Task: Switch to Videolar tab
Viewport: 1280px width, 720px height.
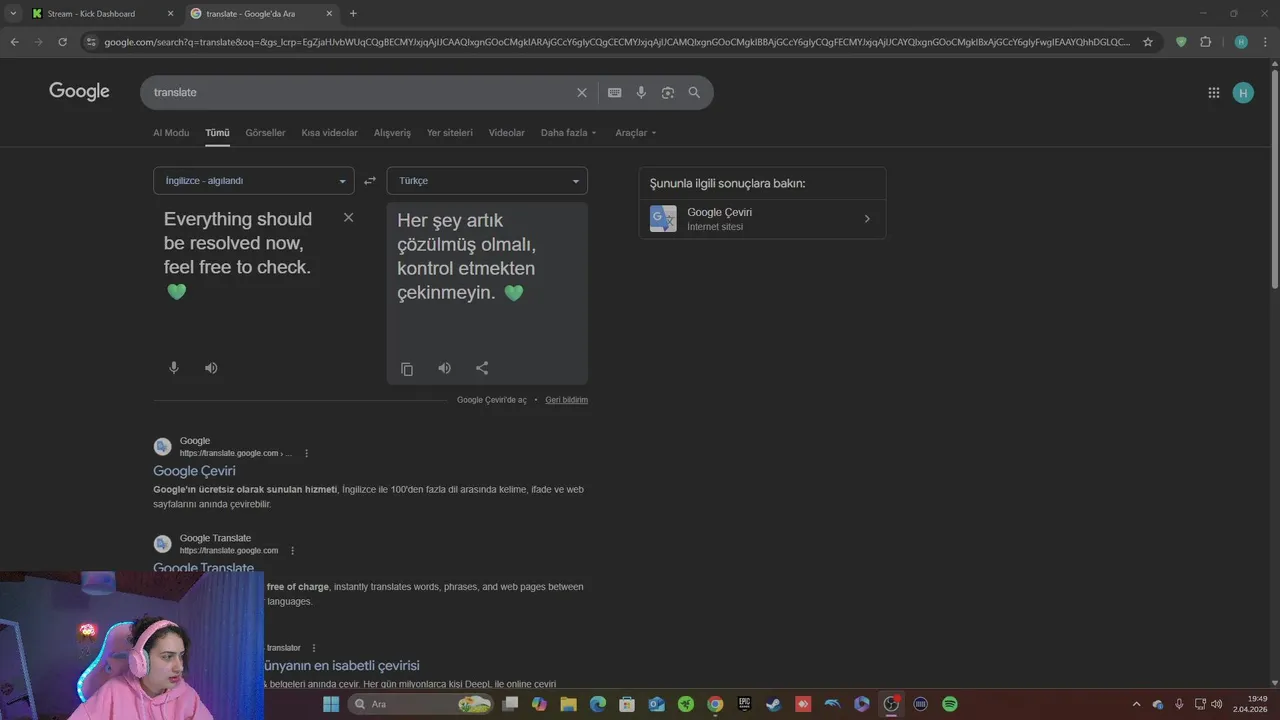Action: [506, 133]
